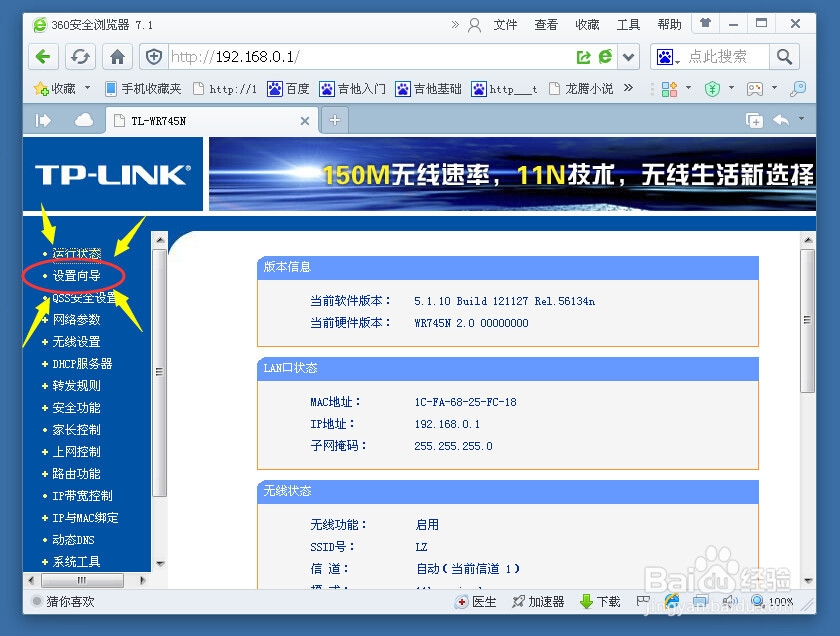The image size is (840, 636).
Task: Open the 下载 downloads manager
Action: (x=601, y=602)
